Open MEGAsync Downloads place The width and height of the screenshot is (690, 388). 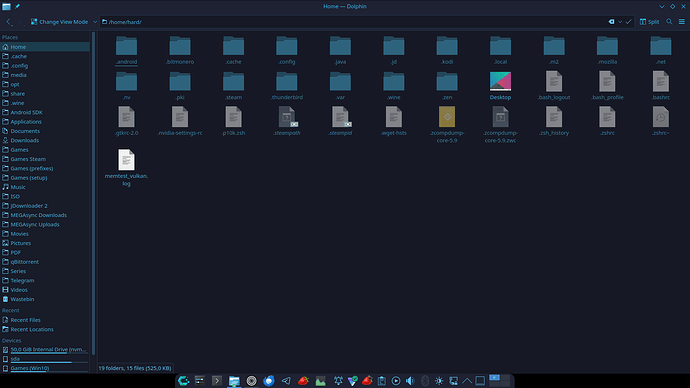point(45,215)
